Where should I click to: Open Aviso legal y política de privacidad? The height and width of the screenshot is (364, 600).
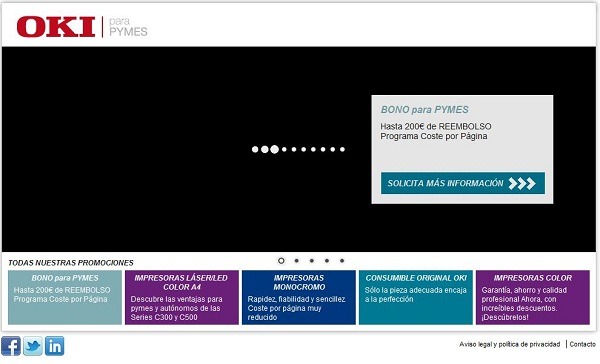click(510, 344)
